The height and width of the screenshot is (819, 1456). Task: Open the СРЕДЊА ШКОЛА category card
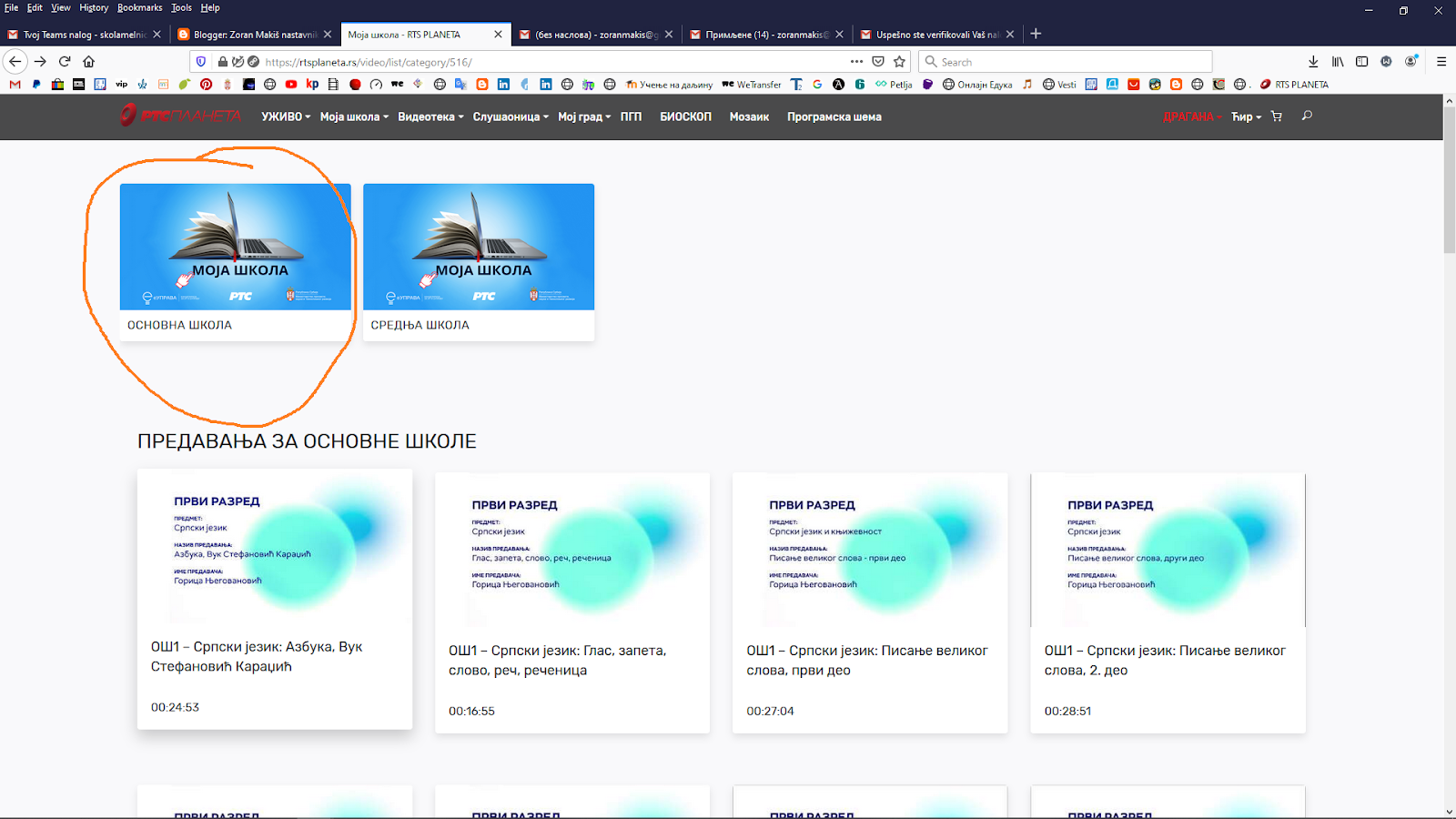click(479, 262)
